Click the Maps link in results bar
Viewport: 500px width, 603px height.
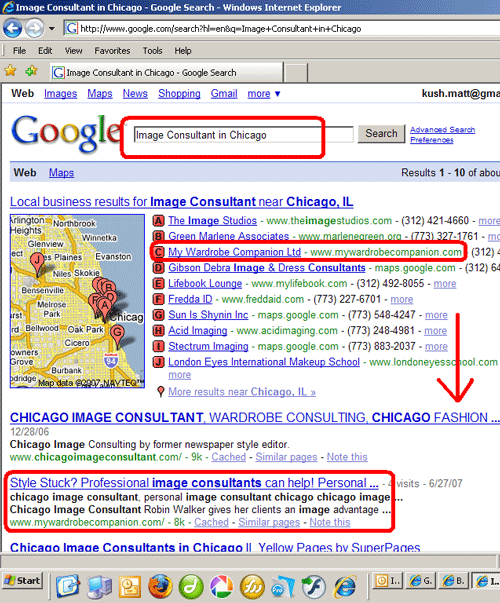61,173
